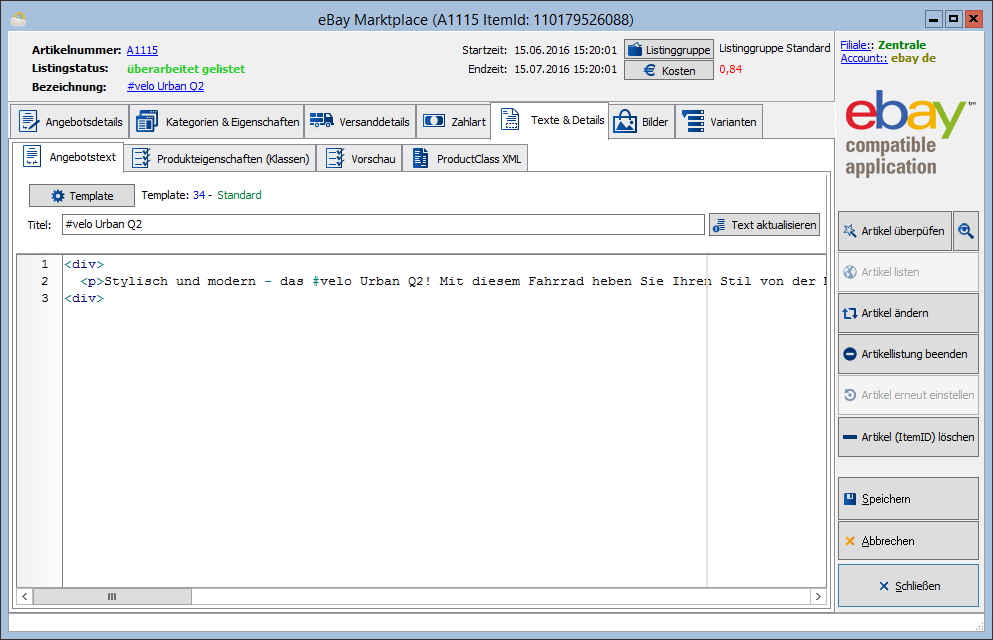
Task: Click the Artikel ändern button
Action: [908, 313]
